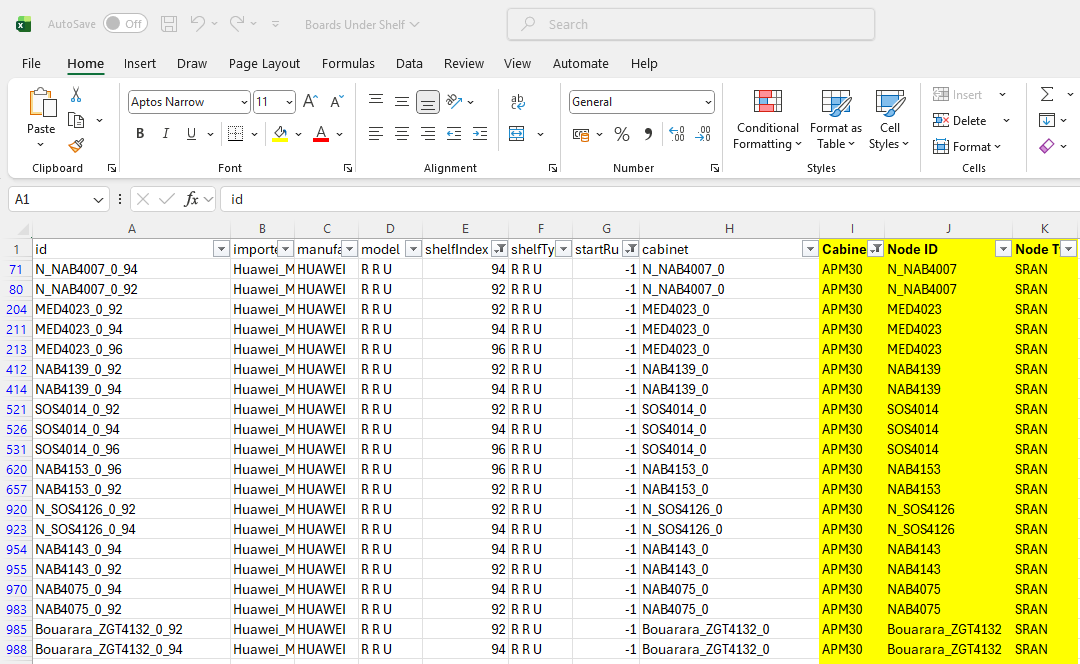Click the Format as Table button
This screenshot has width=1080, height=664.
pos(835,120)
